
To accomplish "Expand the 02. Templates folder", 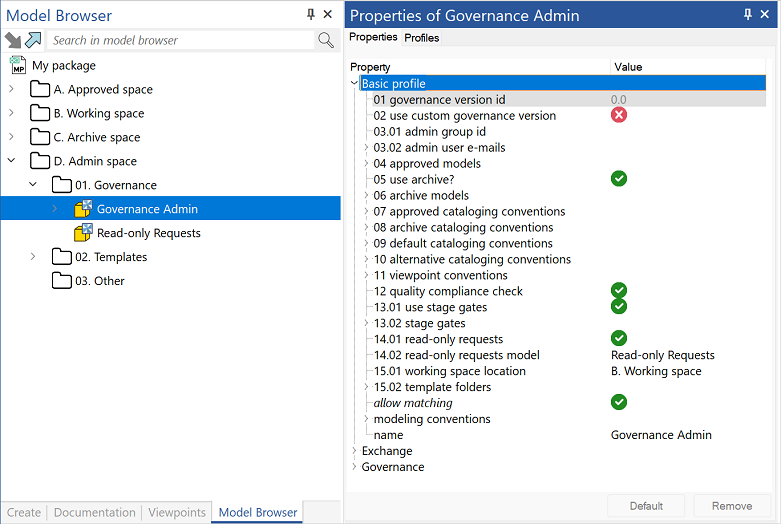I will click(33, 257).
